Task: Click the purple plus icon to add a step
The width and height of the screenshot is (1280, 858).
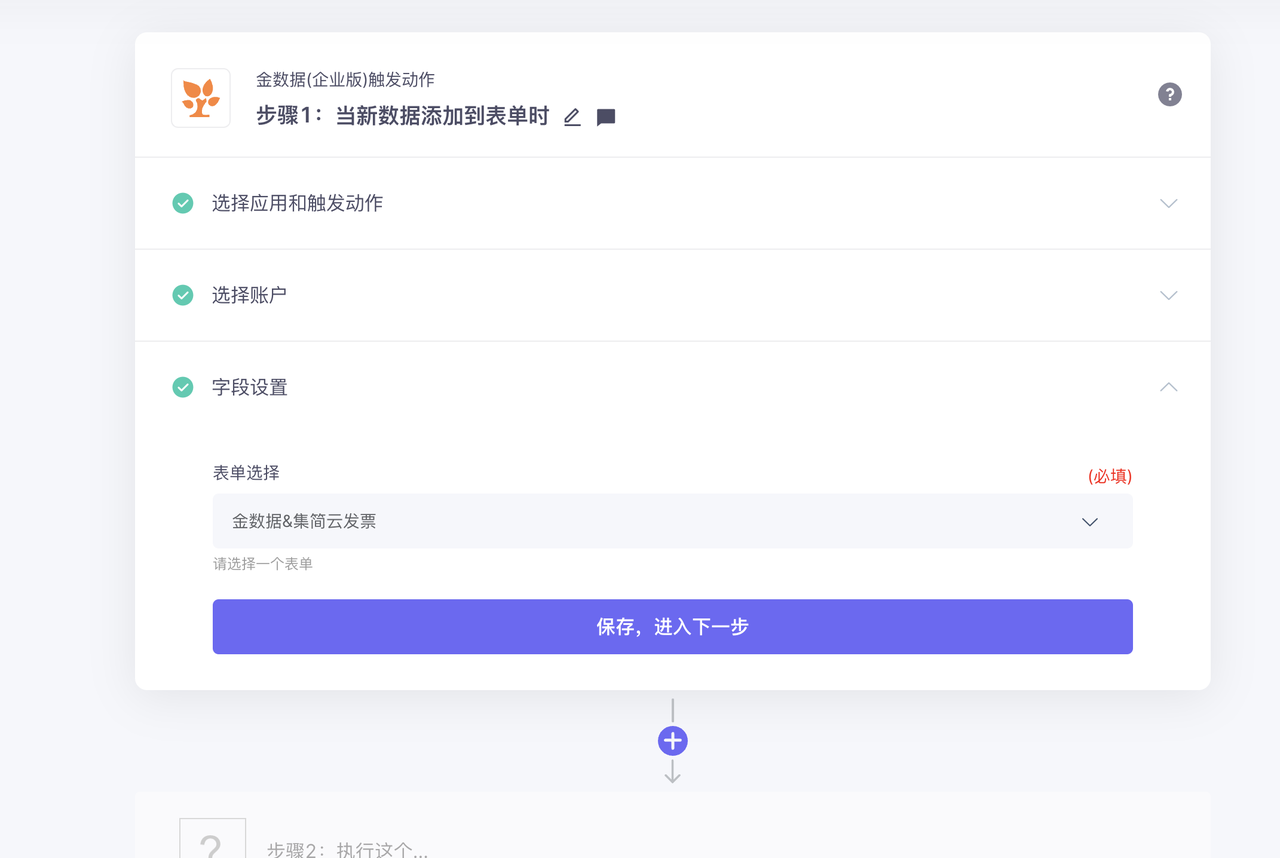Action: pyautogui.click(x=672, y=741)
